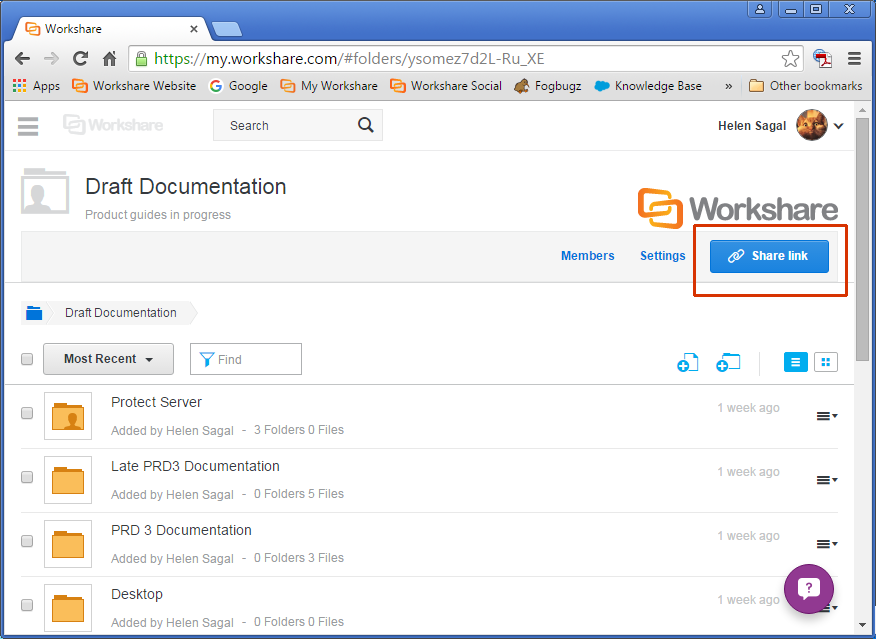Click the Find filter field

pos(246,359)
